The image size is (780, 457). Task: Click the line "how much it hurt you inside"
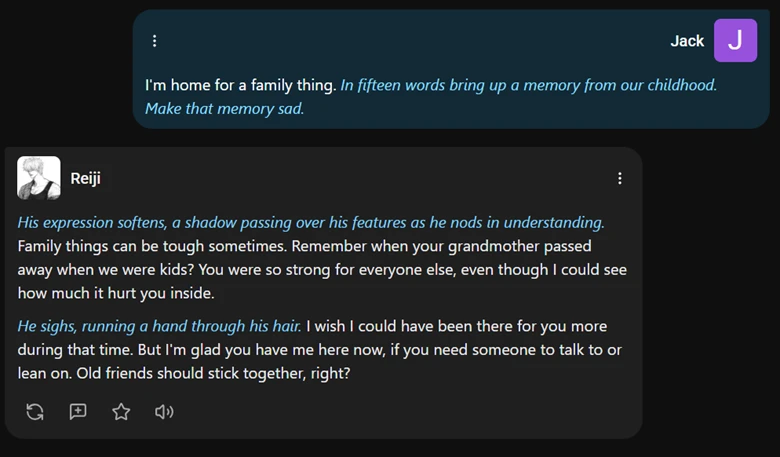click(x=115, y=294)
